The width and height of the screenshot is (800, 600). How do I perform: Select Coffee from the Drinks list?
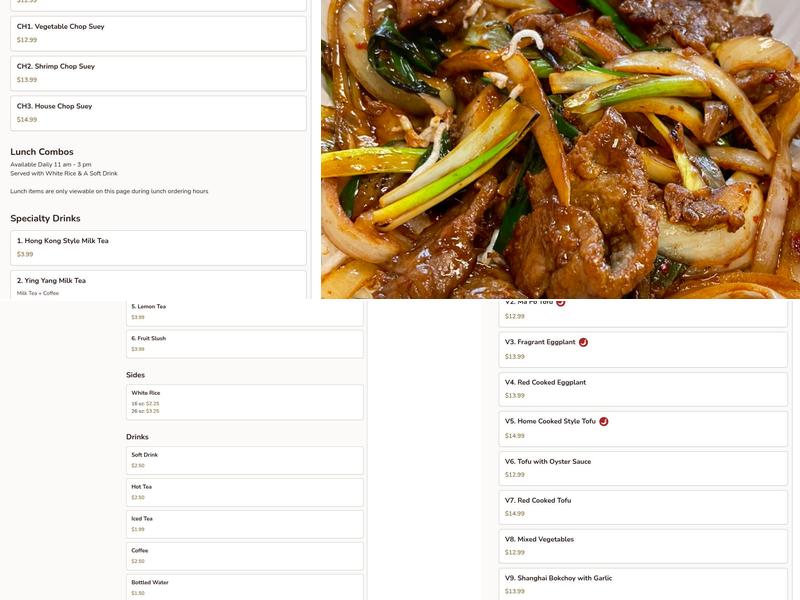click(x=244, y=556)
